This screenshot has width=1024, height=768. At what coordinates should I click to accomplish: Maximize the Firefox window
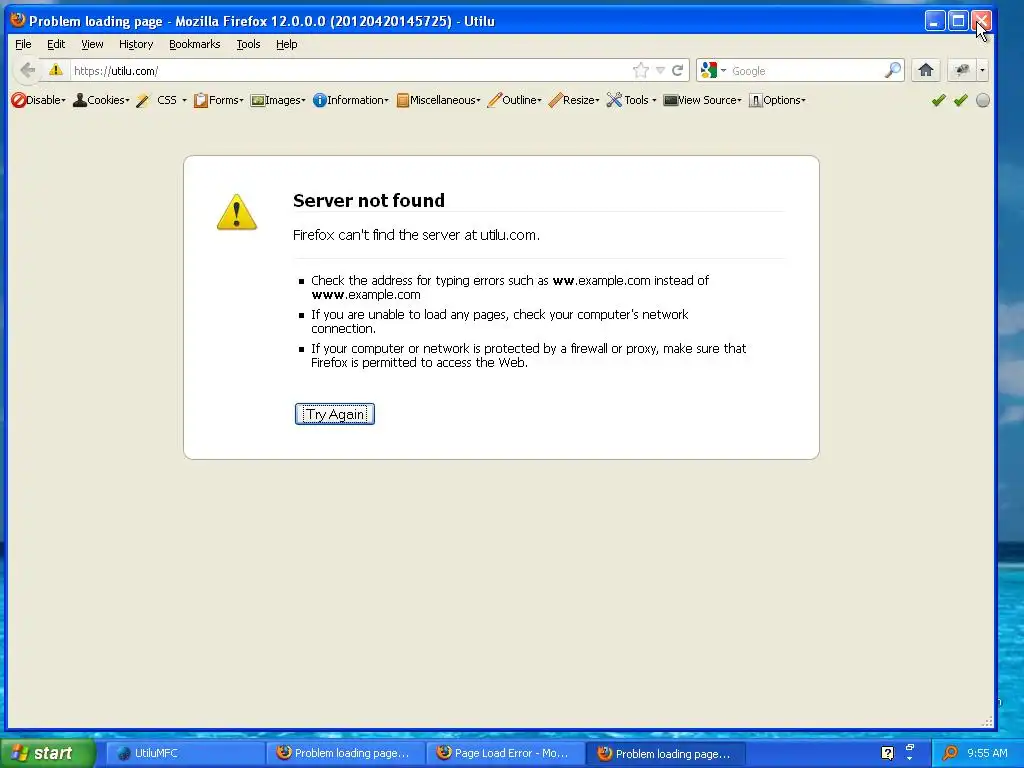[x=958, y=21]
